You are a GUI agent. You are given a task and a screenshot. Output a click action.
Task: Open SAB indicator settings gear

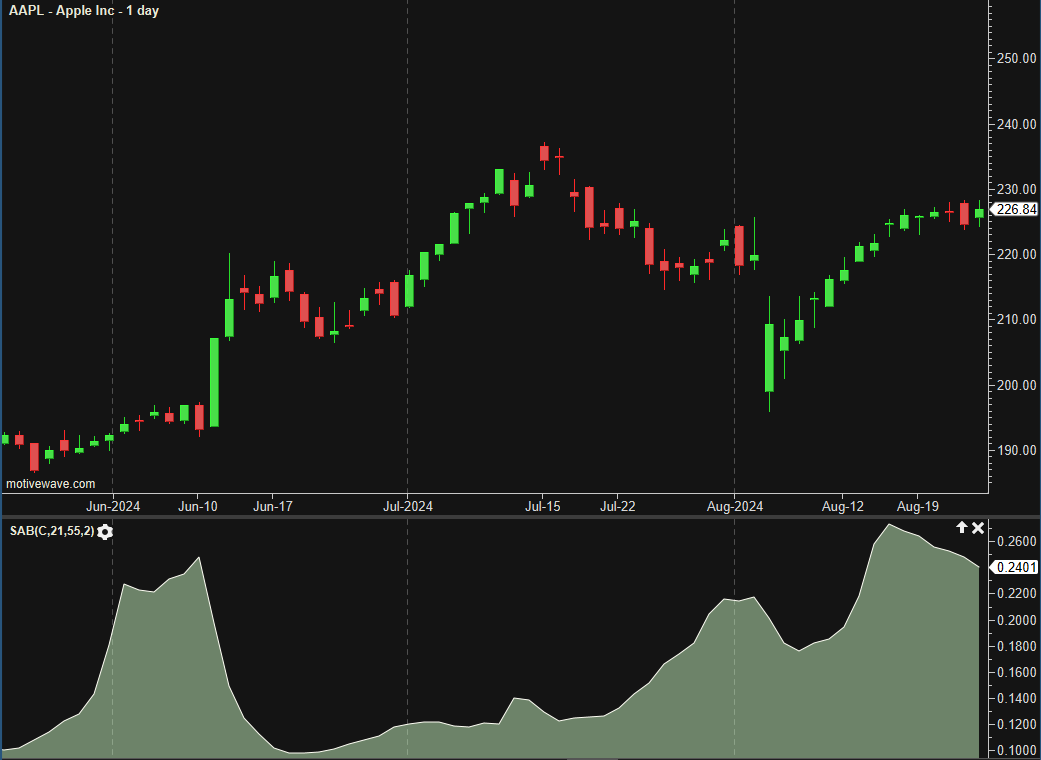pos(105,532)
